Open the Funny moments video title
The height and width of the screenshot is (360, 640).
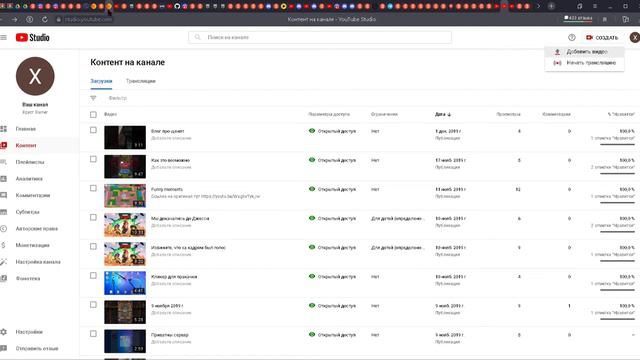pyautogui.click(x=167, y=189)
